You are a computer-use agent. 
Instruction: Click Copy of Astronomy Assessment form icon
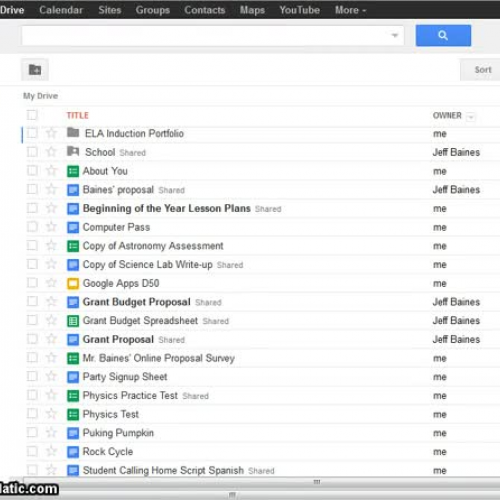point(73,246)
